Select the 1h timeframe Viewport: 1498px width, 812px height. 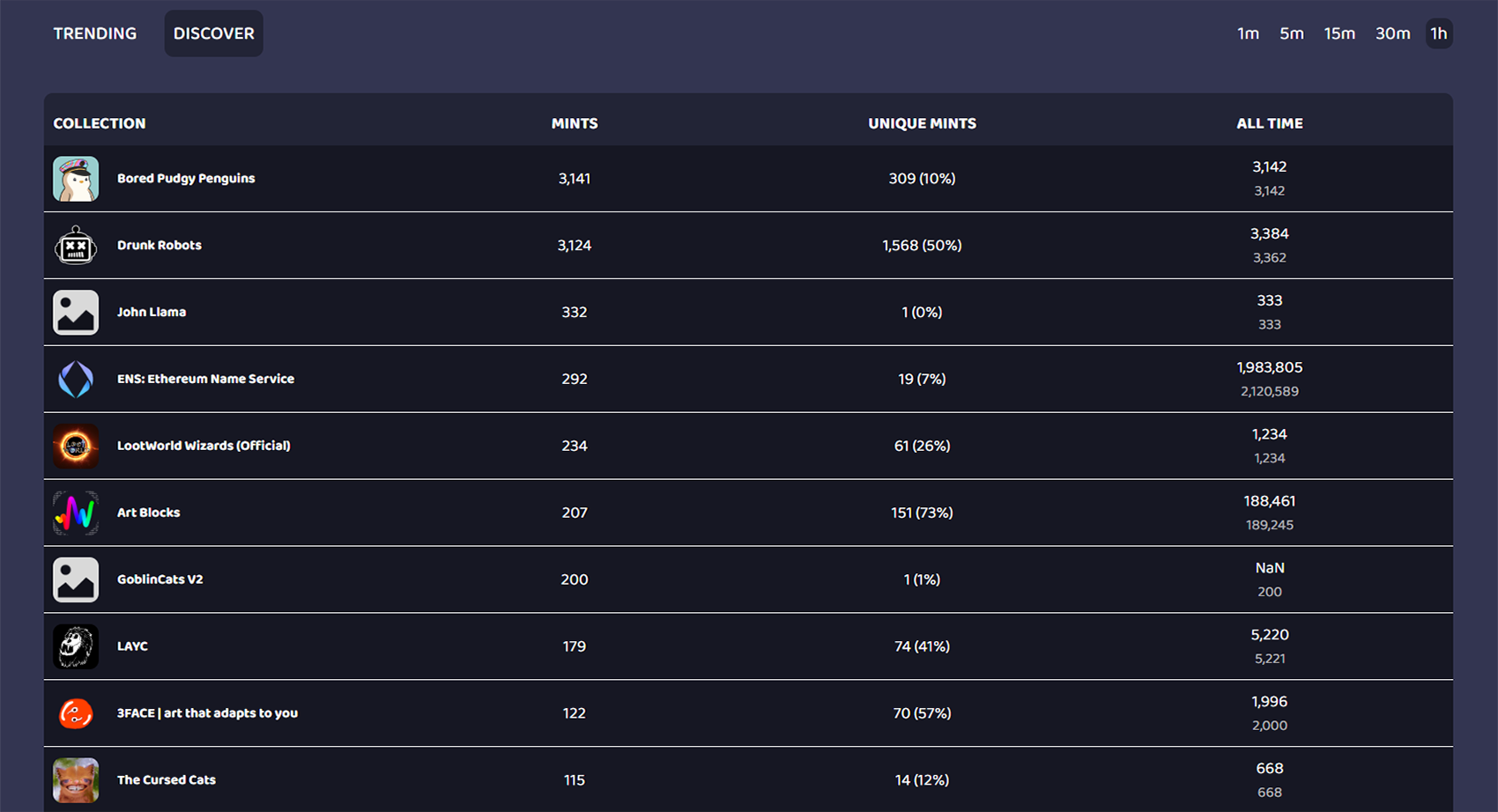point(1439,33)
